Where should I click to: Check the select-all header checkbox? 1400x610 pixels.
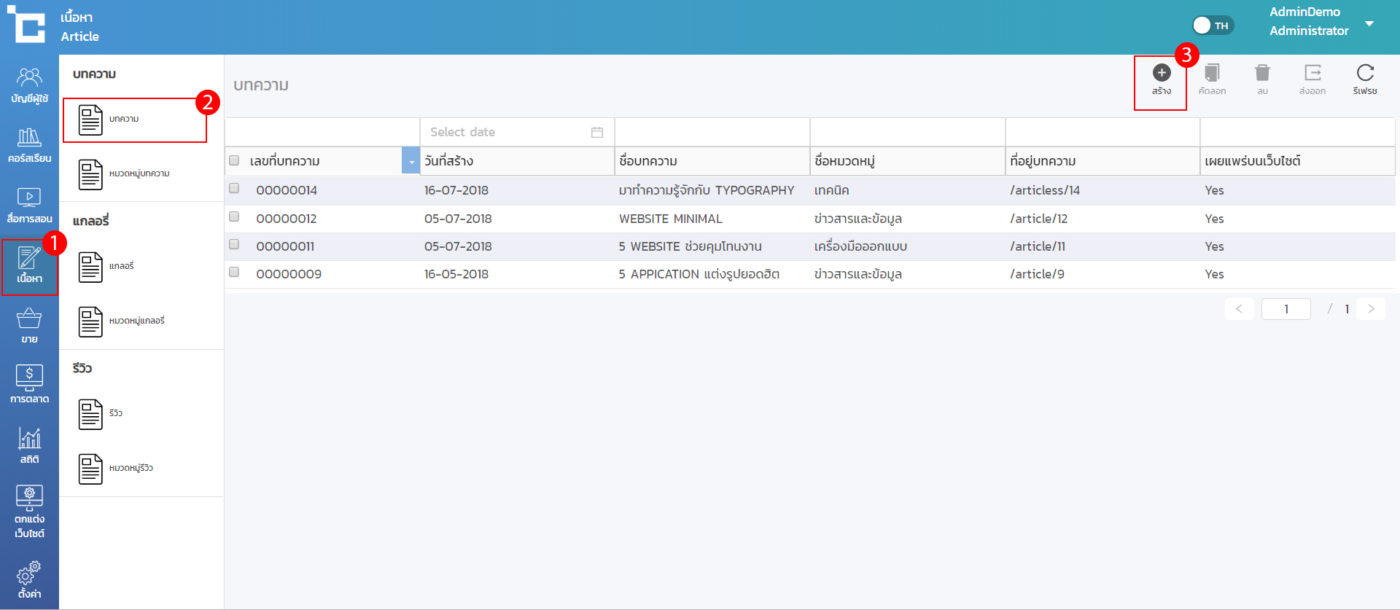point(234,160)
